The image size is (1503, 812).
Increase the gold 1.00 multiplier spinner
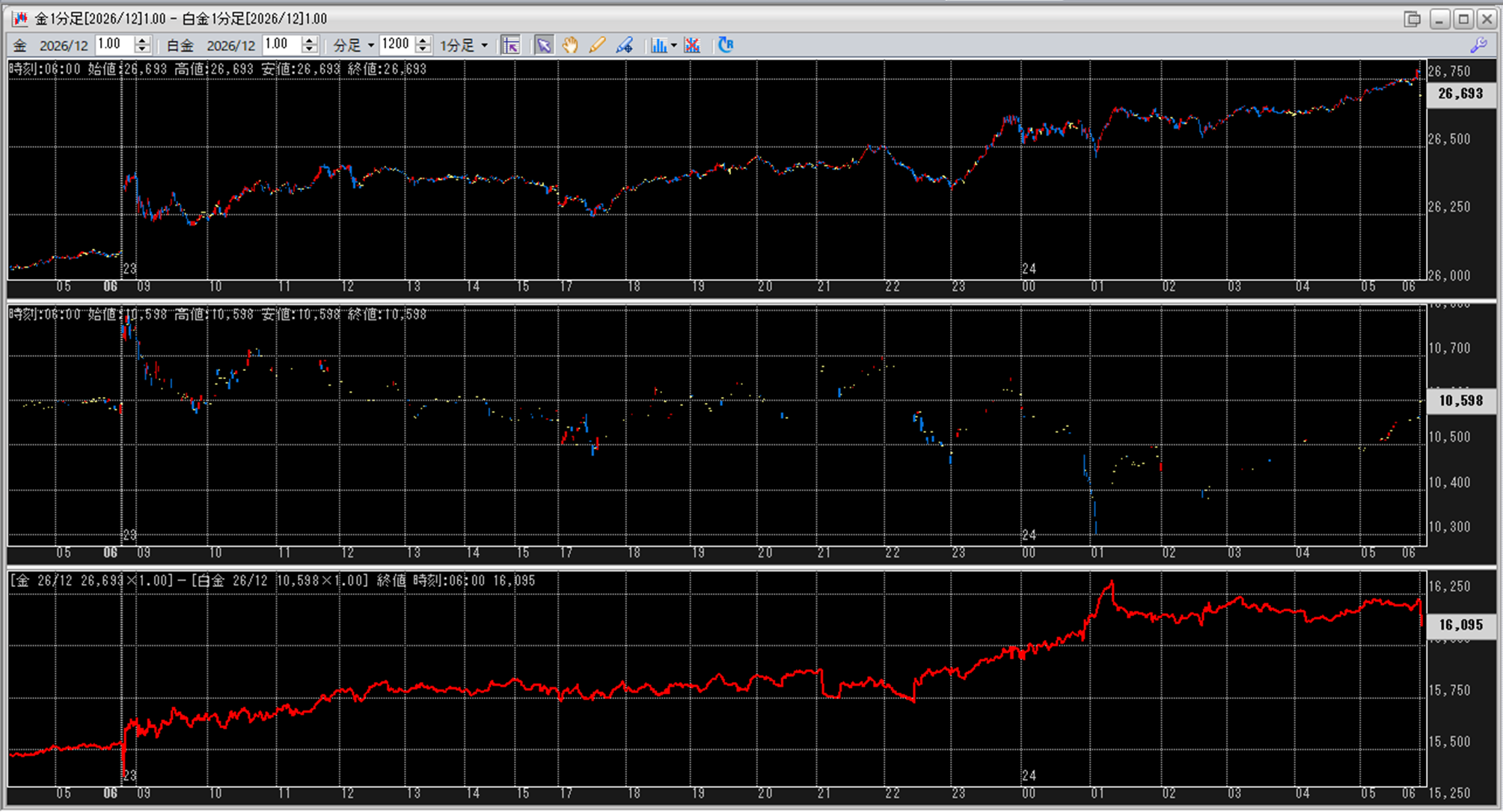pyautogui.click(x=142, y=40)
